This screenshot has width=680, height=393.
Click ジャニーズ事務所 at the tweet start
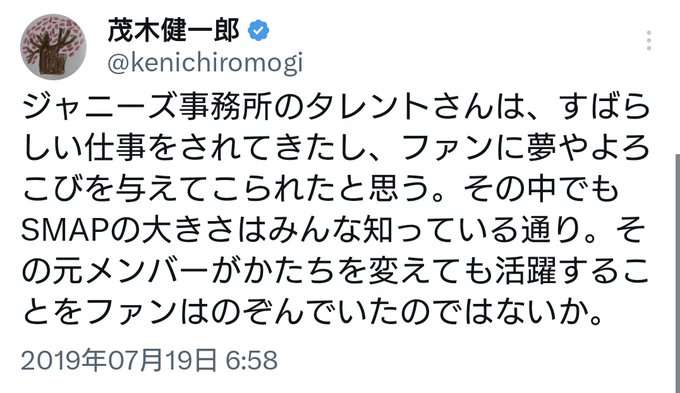(x=147, y=107)
